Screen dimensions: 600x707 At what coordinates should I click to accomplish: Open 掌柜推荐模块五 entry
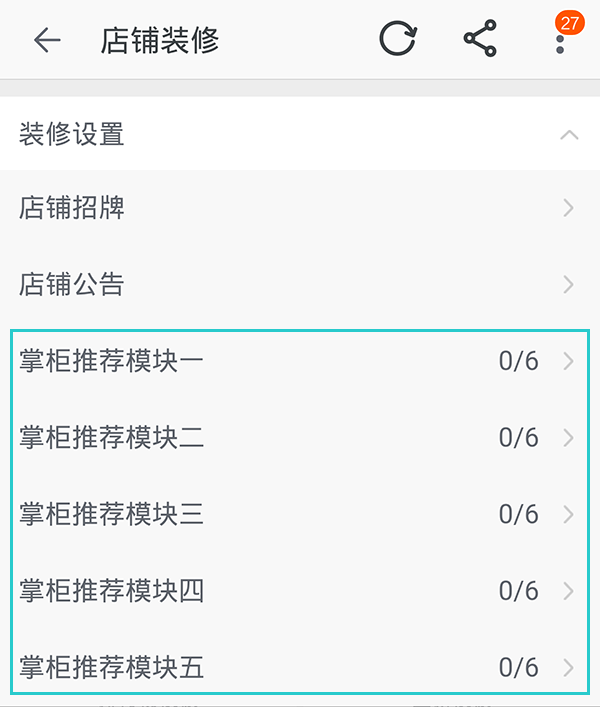112,667
